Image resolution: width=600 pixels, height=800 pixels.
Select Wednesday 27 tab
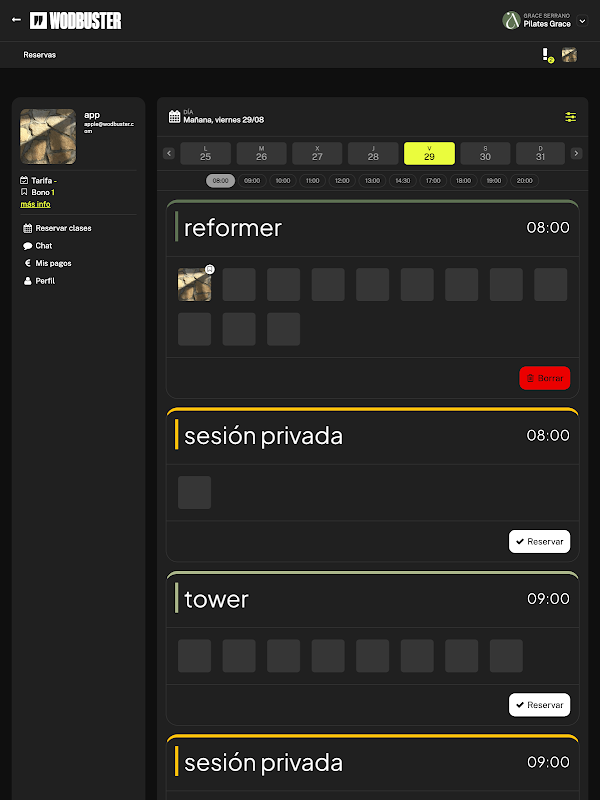point(317,153)
